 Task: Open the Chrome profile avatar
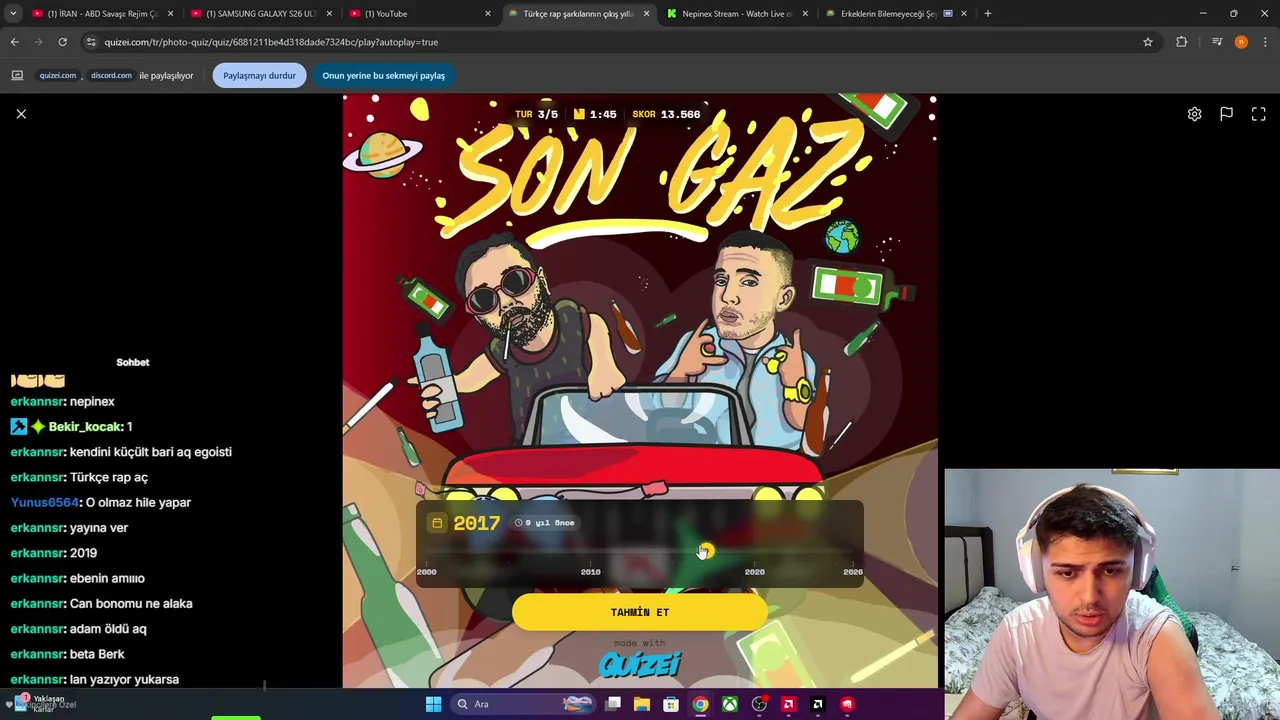pyautogui.click(x=1241, y=42)
